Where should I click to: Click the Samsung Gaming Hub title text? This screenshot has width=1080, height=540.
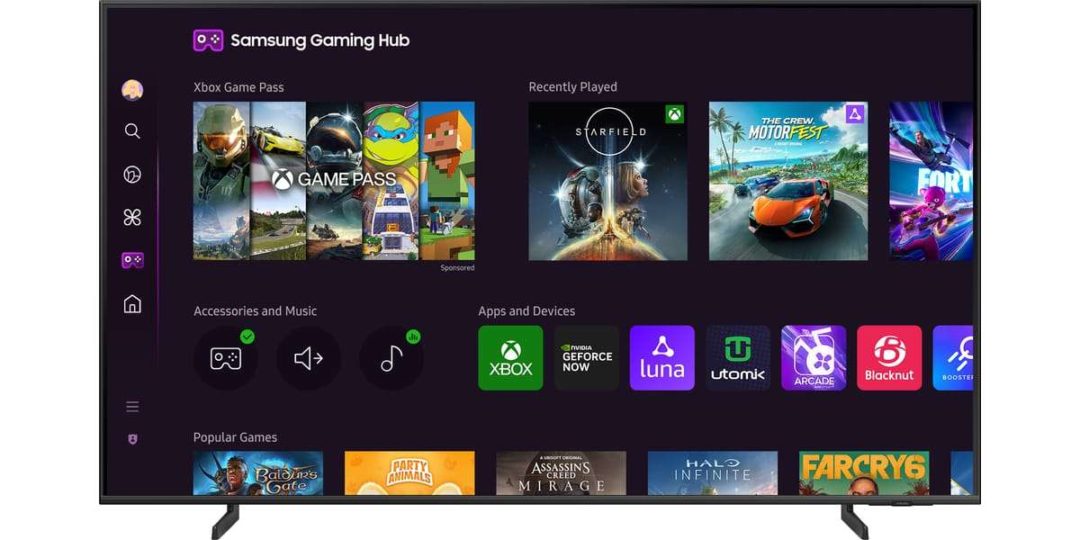pos(320,41)
